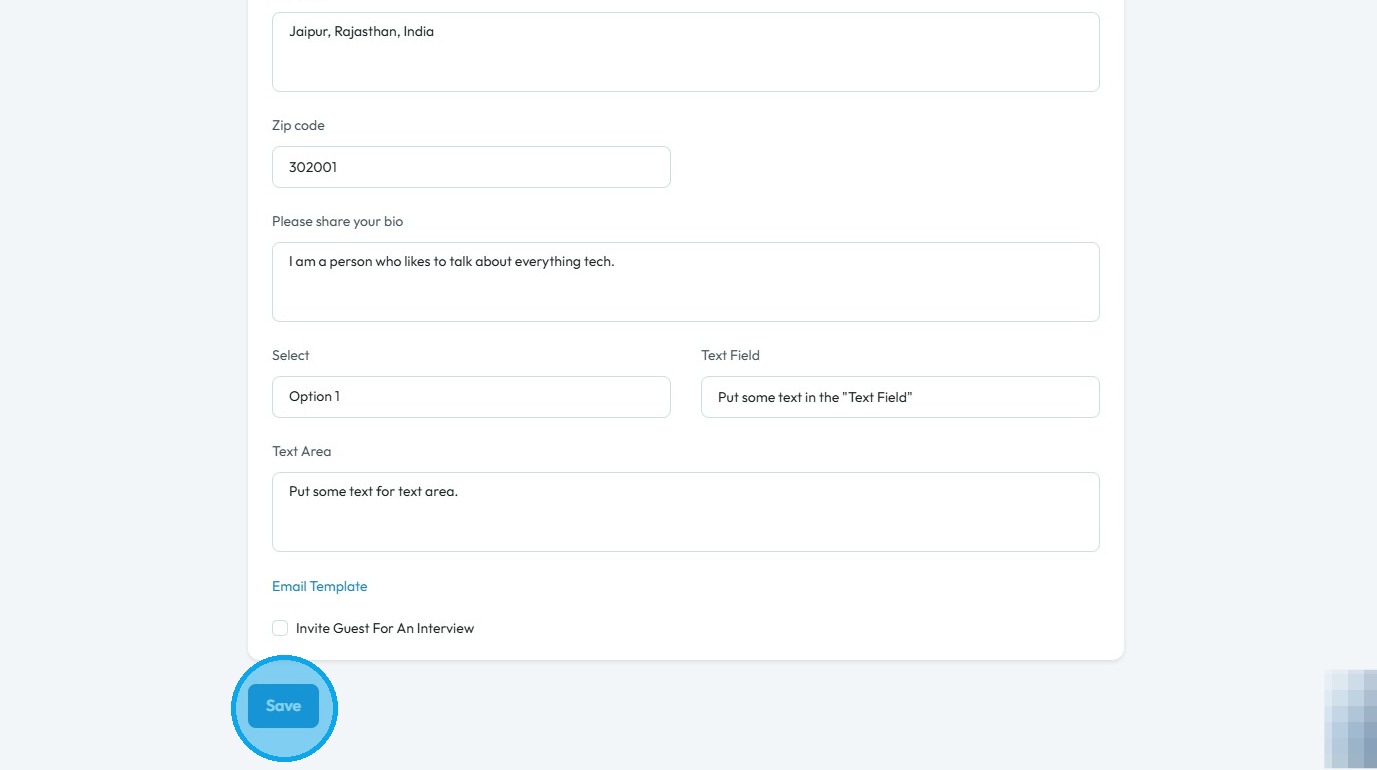Viewport: 1377px width, 770px height.
Task: Place cursor on the quoted "Text Field" text
Action: [878, 397]
